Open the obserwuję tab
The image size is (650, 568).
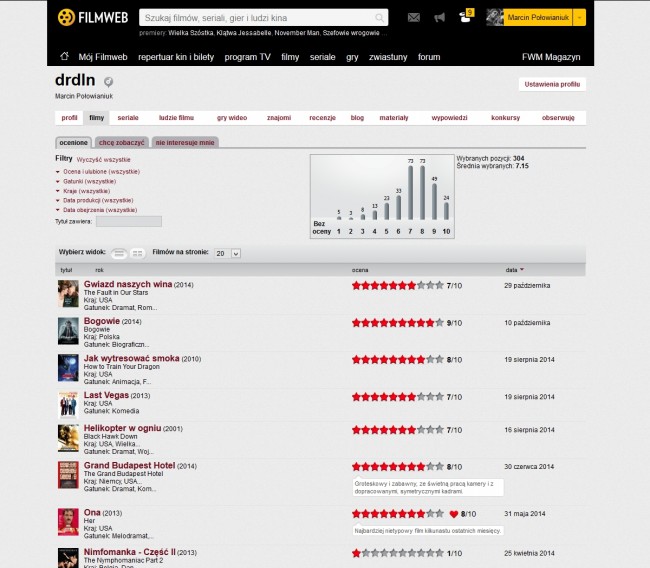click(558, 118)
